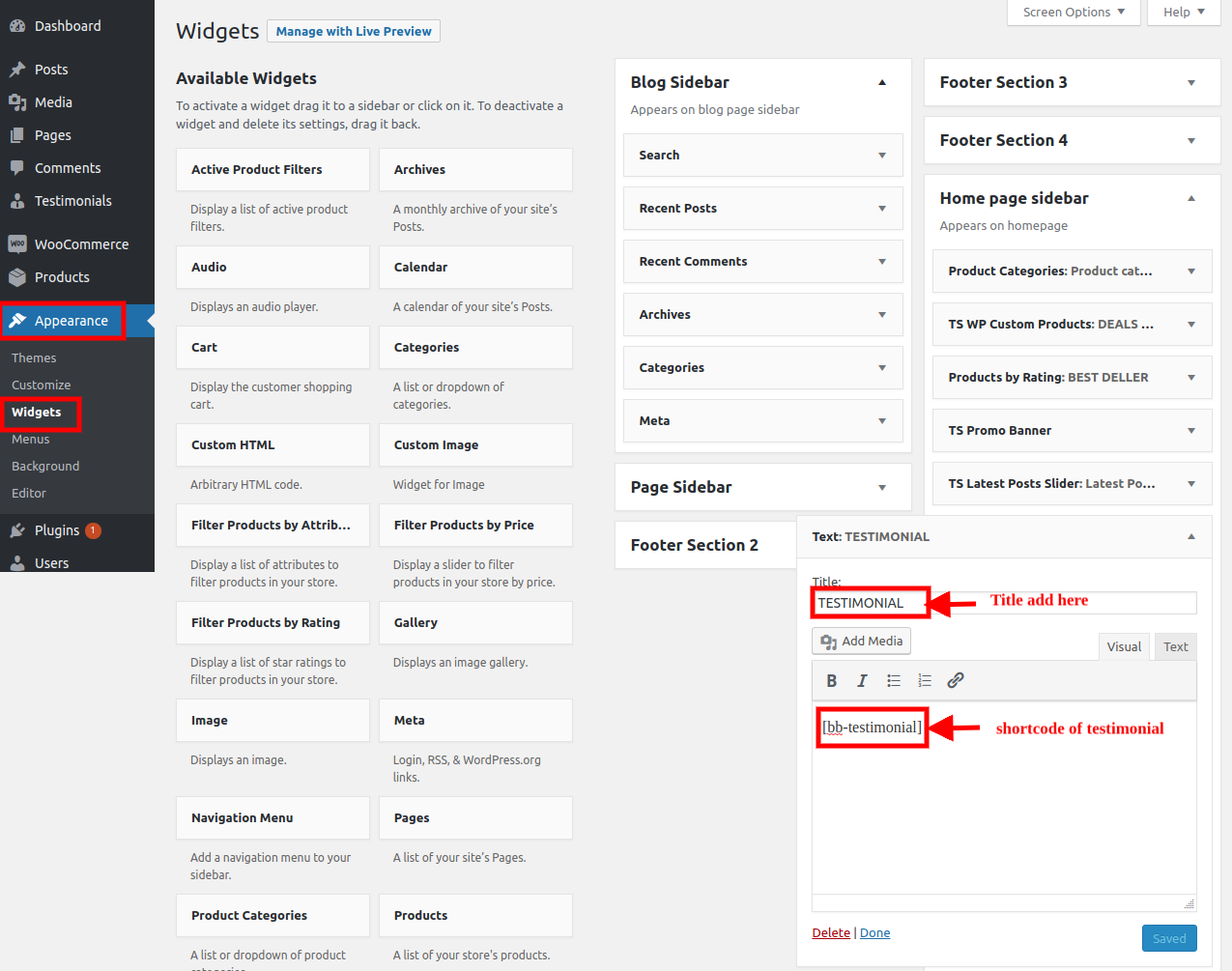Collapse the Text: TESTIMONIAL widget
Screen dimensions: 1232x971
(1190, 537)
